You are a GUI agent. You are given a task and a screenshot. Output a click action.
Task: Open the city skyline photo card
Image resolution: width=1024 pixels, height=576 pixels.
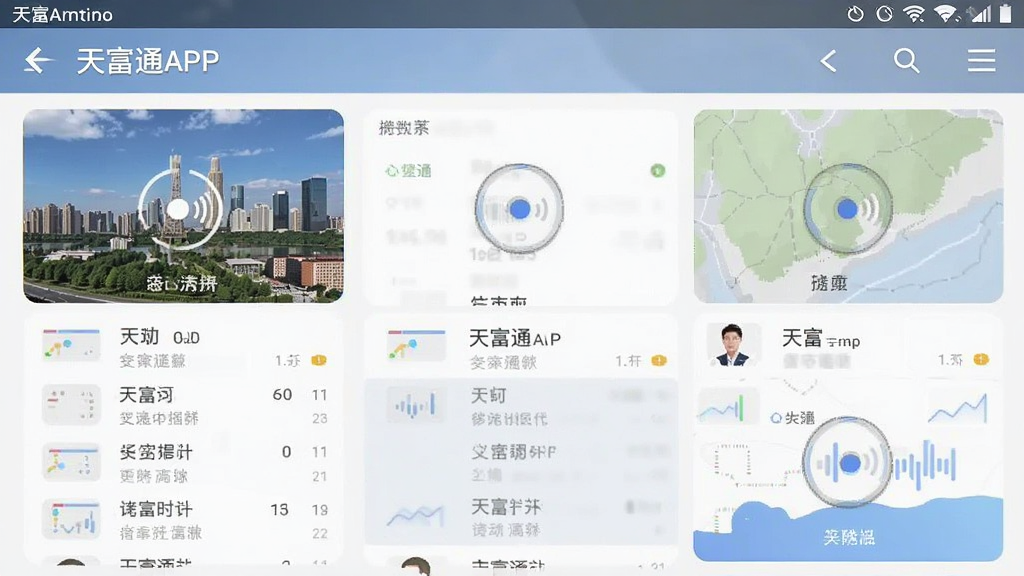184,206
